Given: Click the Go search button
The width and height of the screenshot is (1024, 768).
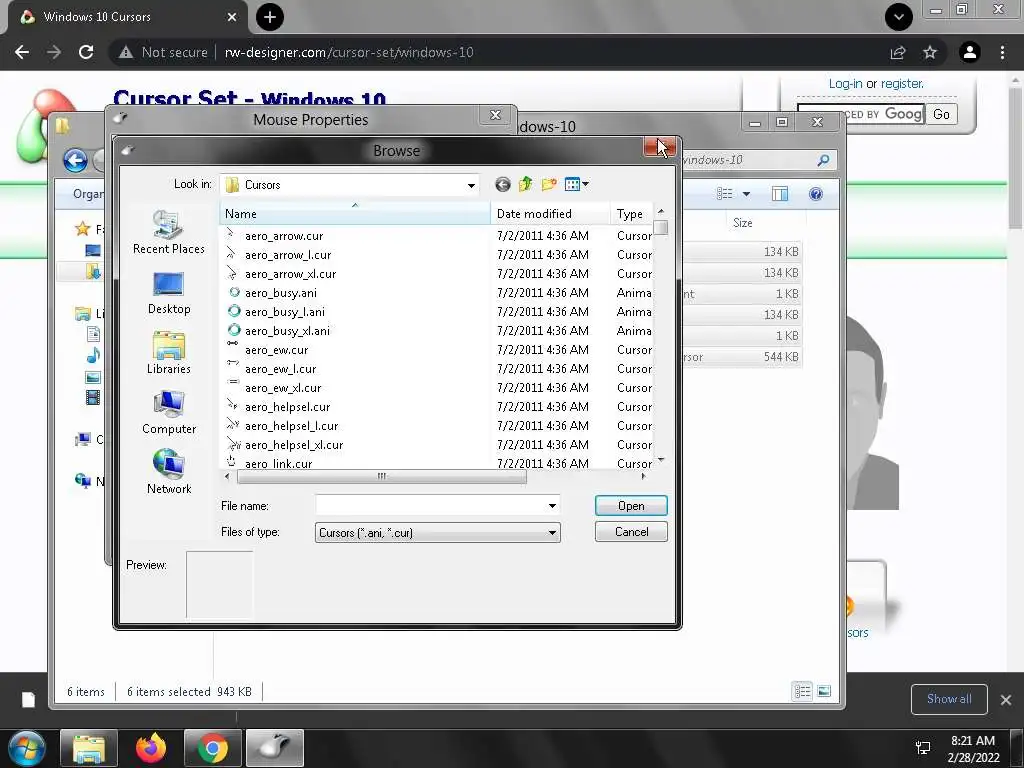Looking at the screenshot, I should [x=941, y=114].
